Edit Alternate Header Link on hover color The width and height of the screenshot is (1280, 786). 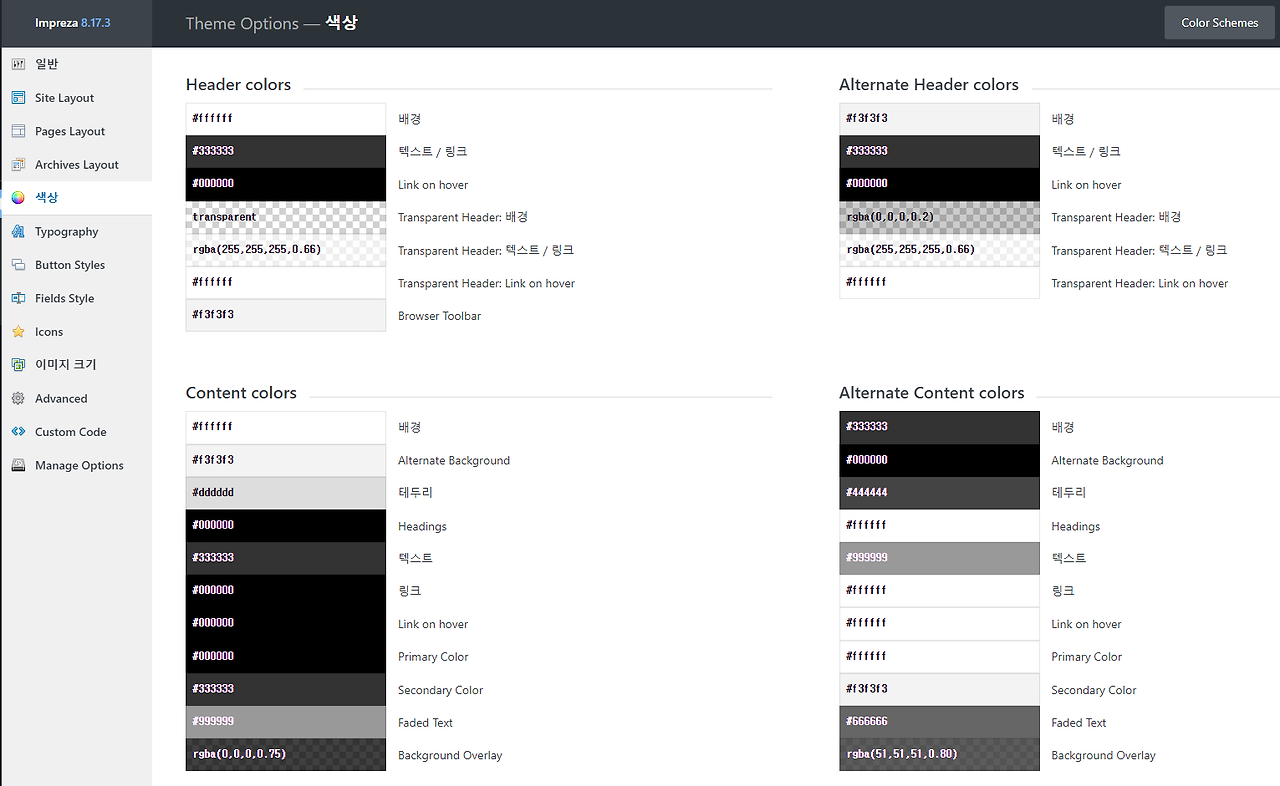pyautogui.click(x=939, y=184)
